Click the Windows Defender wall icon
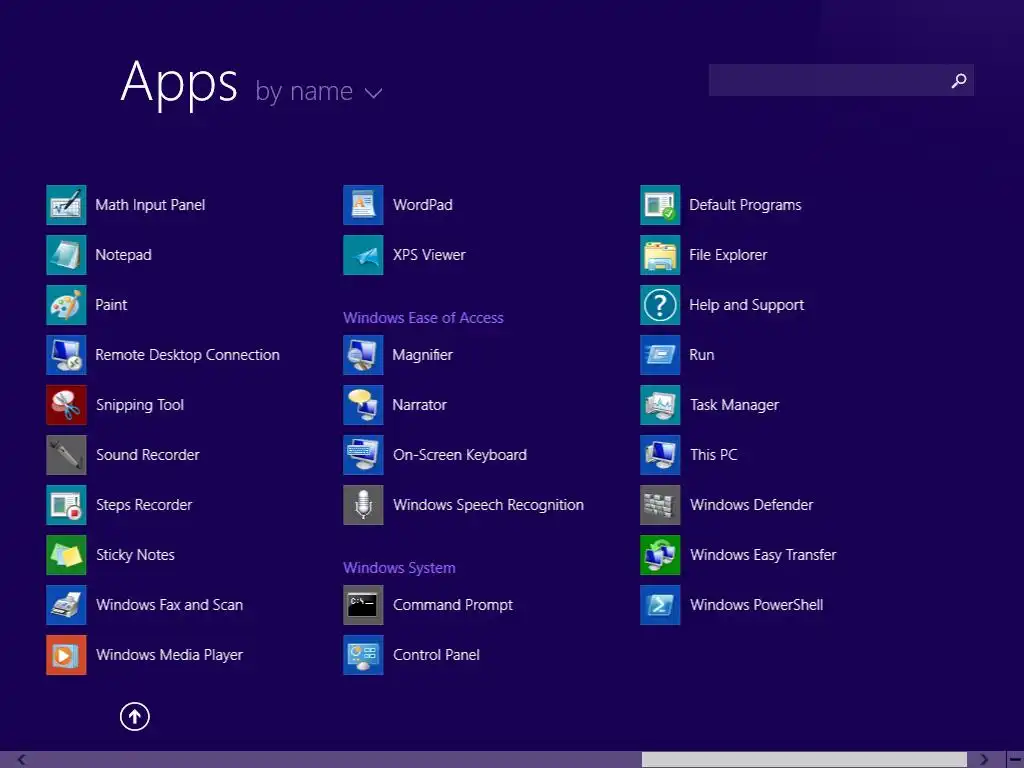 [660, 505]
